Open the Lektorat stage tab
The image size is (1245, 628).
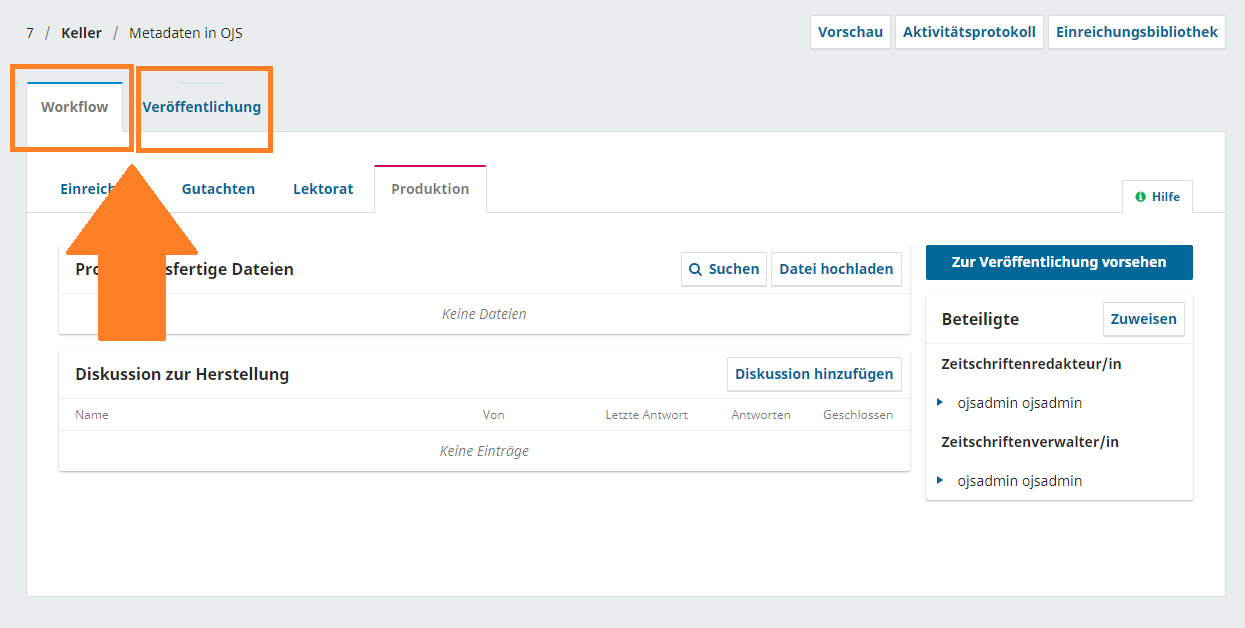(323, 189)
